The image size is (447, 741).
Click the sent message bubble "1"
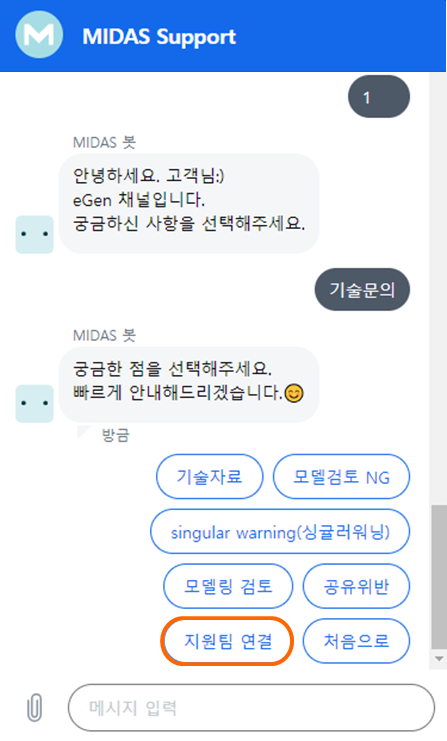[379, 97]
